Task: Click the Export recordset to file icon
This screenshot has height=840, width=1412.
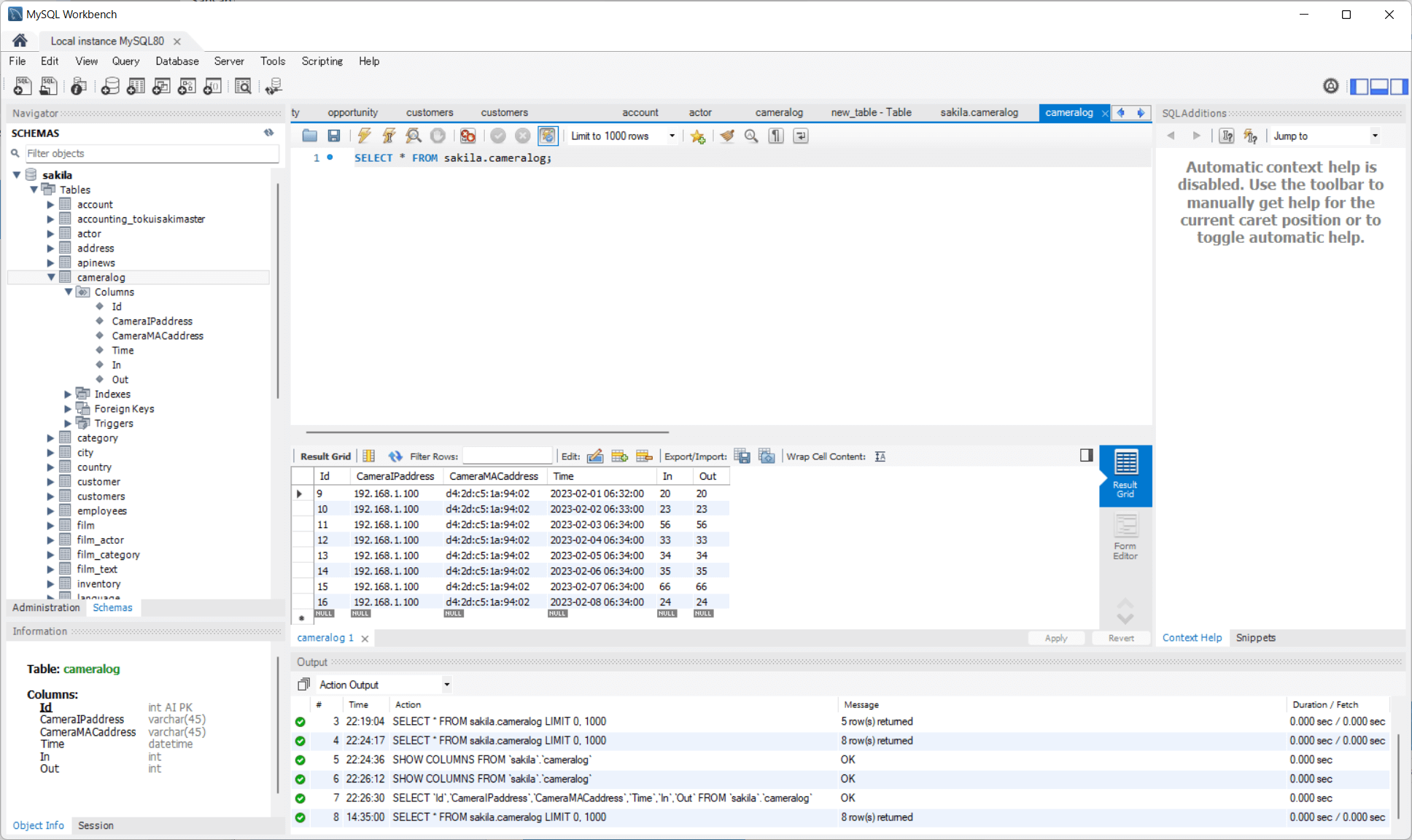Action: [742, 456]
